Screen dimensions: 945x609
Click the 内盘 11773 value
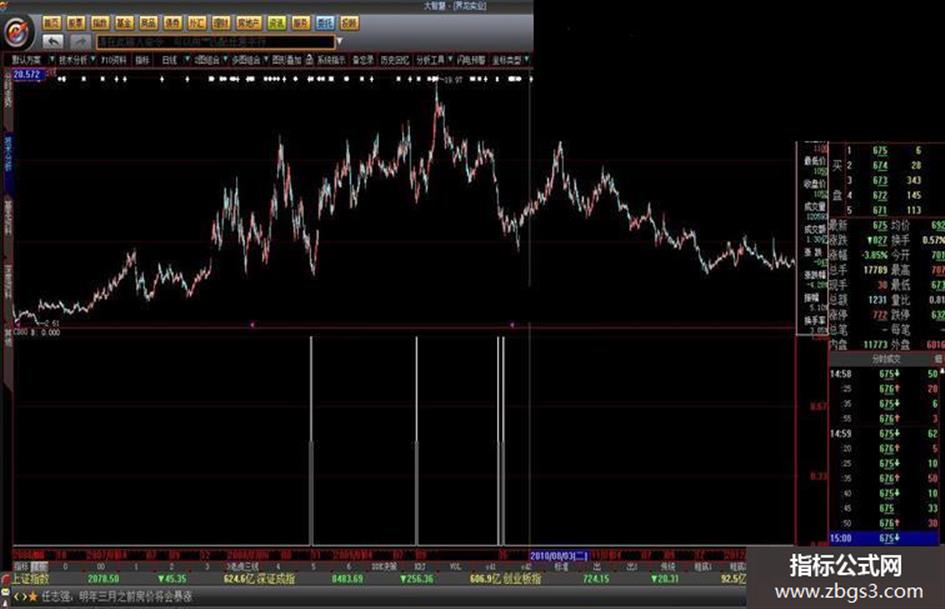click(875, 344)
